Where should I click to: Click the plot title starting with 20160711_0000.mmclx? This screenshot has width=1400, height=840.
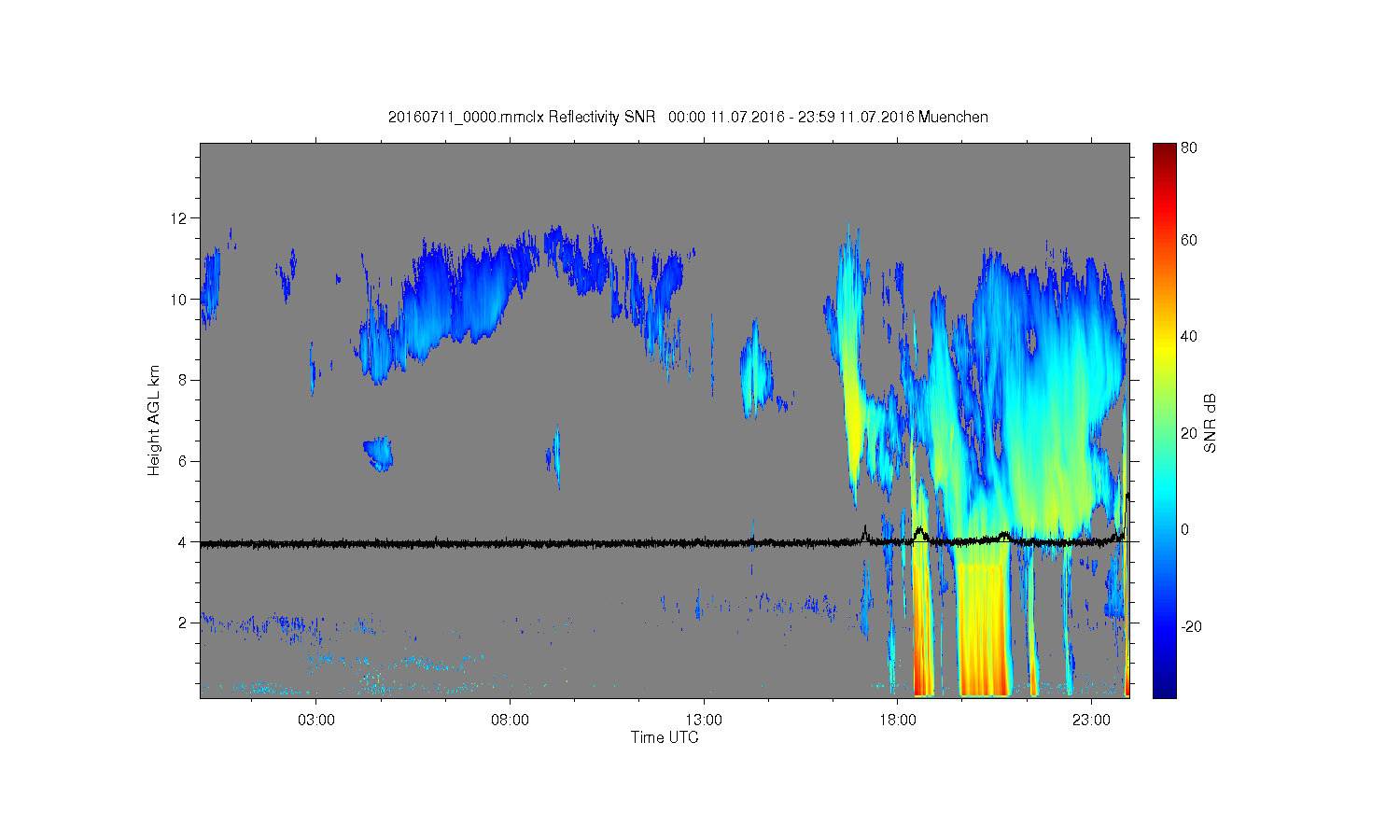pyautogui.click(x=688, y=118)
